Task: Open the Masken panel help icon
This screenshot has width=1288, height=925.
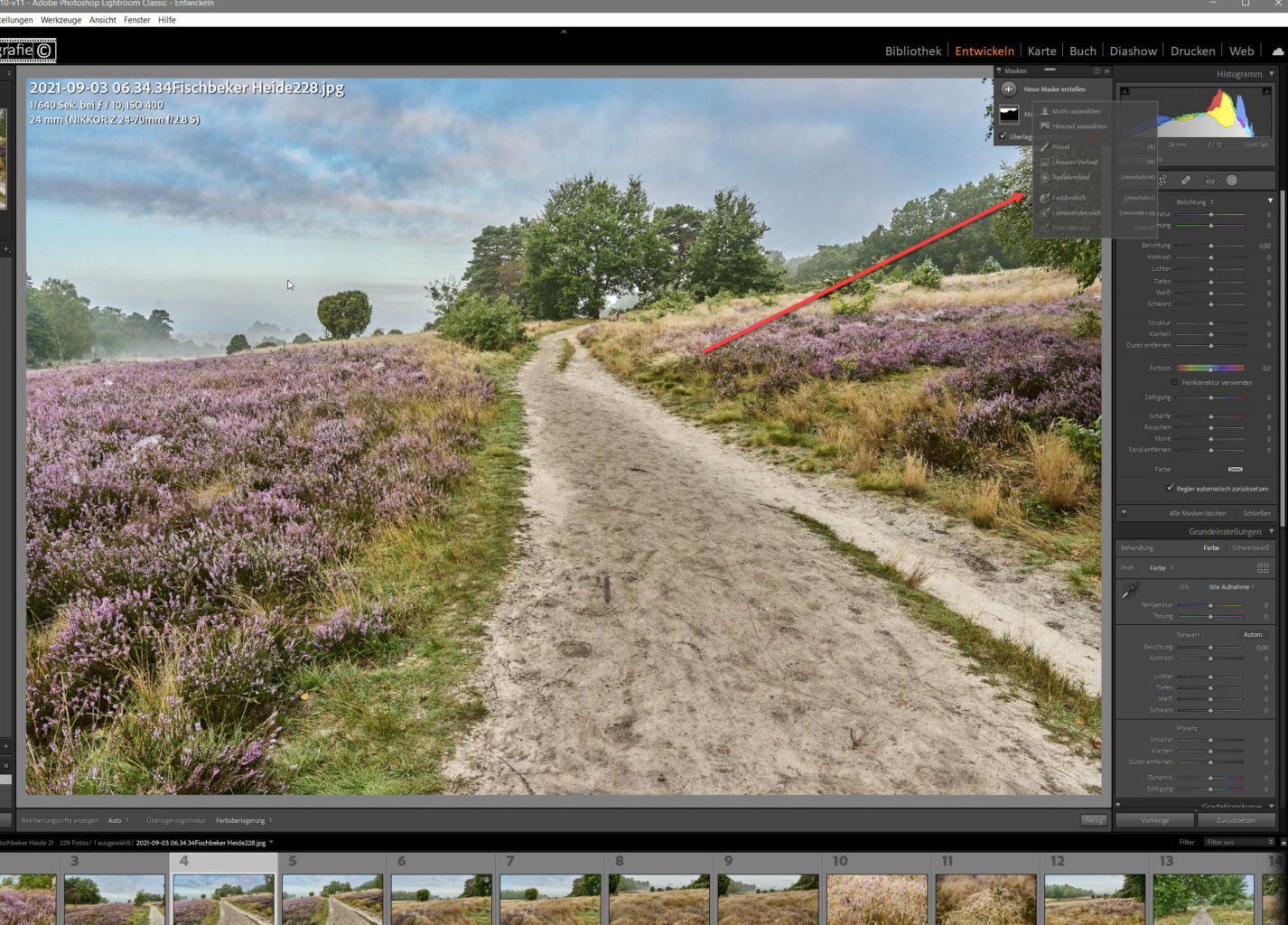Action: [1097, 70]
